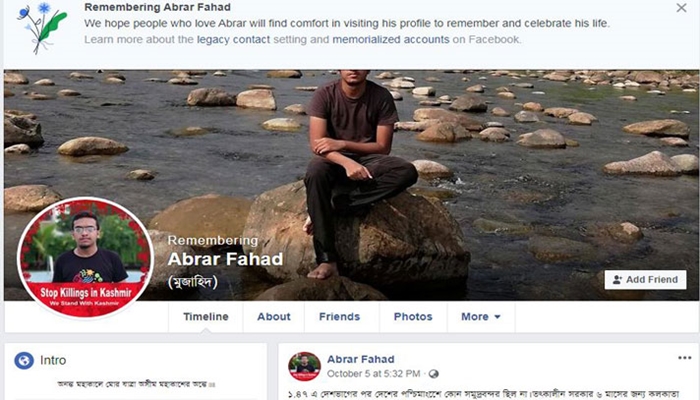Screen dimensions: 700x400
Task: Click the post timestamp October 5 at 5:32 PM
Action: pyautogui.click(x=374, y=374)
